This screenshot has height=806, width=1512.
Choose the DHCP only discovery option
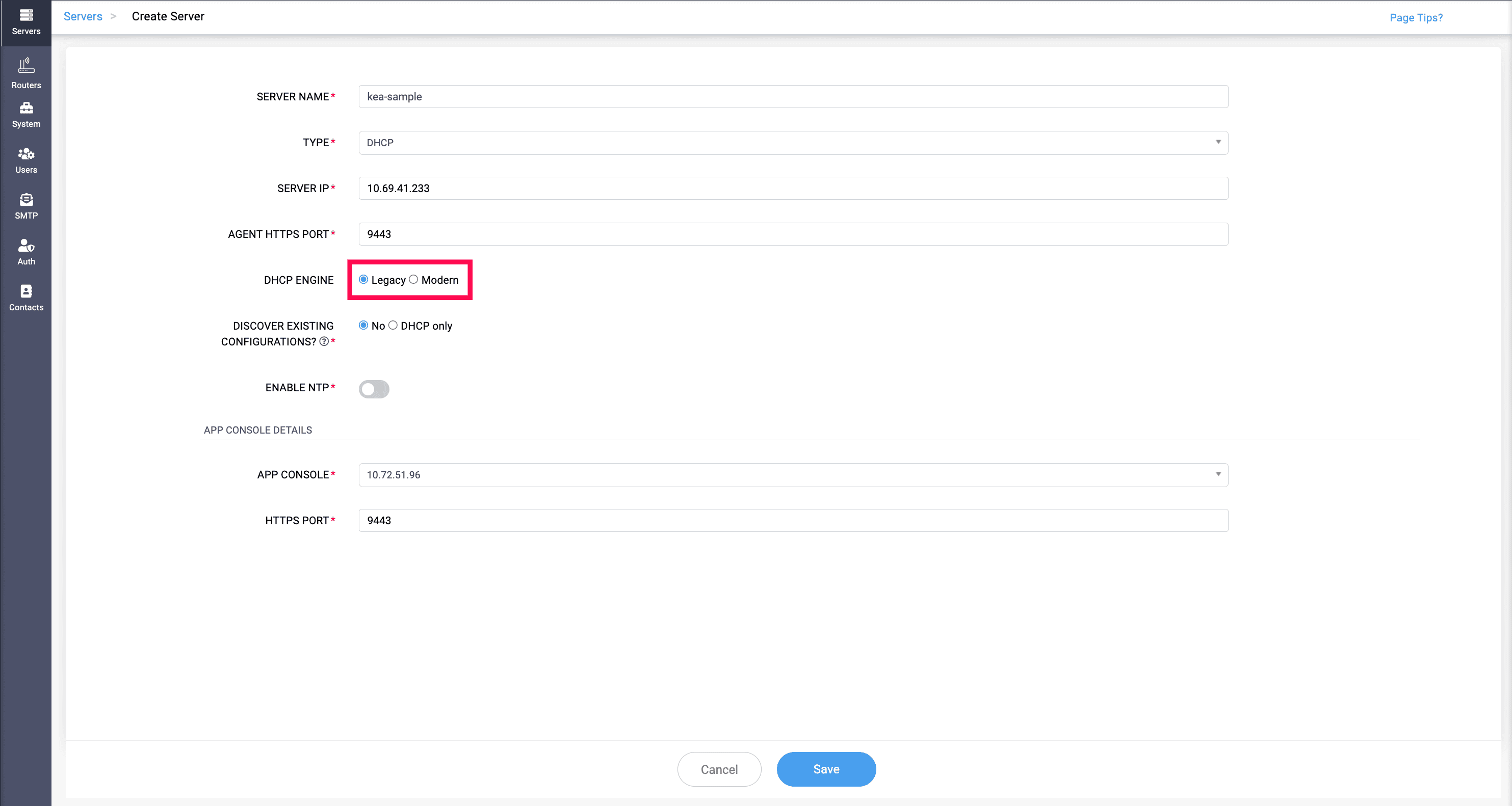point(393,325)
